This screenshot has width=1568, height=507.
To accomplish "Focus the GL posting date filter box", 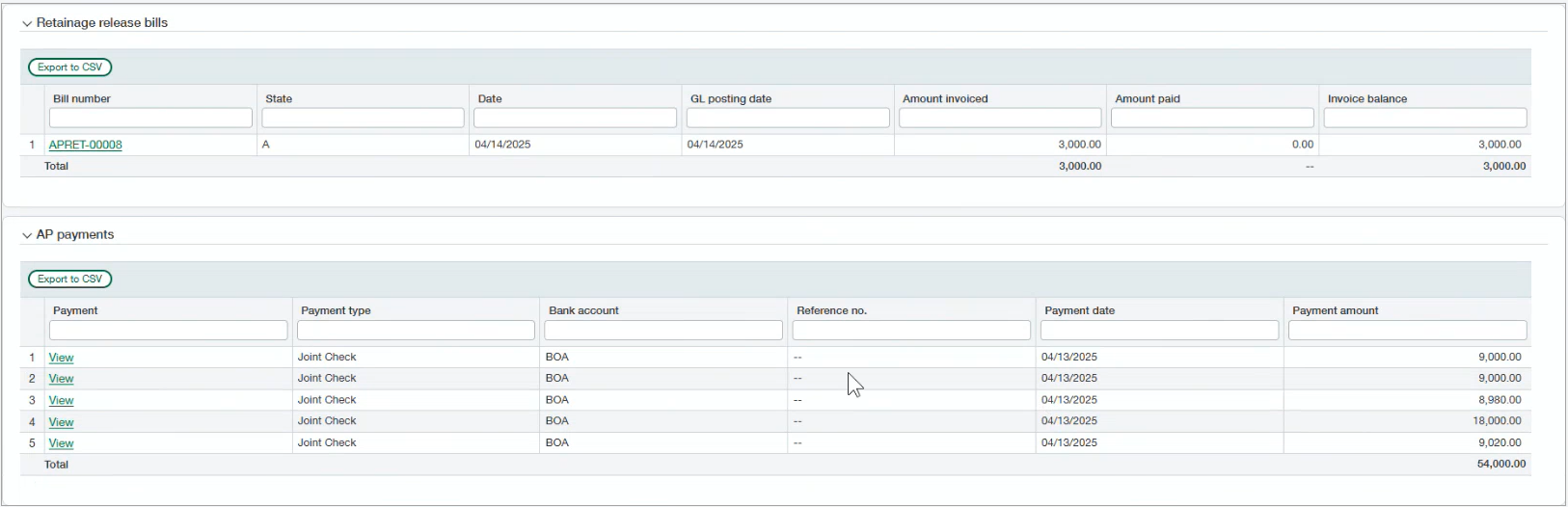I will [788, 118].
